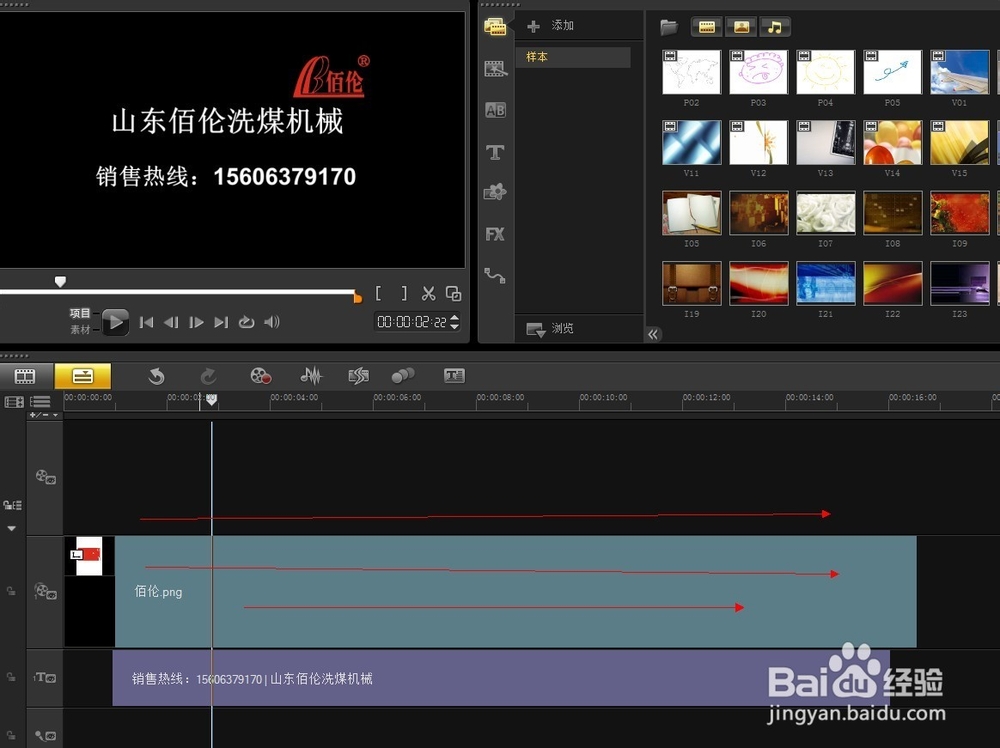Select the I21 blue digital thumbnail
The image size is (1000, 748).
(x=825, y=283)
